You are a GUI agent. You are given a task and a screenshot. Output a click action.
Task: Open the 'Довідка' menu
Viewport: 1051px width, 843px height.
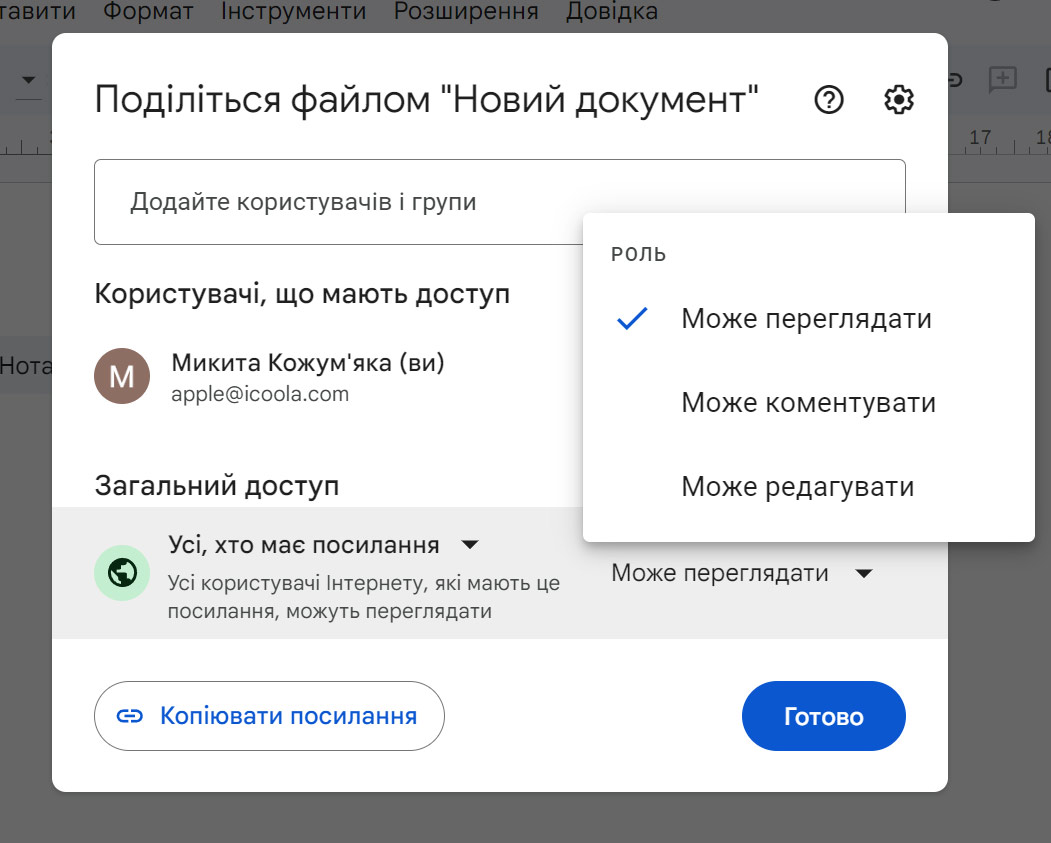pos(612,12)
